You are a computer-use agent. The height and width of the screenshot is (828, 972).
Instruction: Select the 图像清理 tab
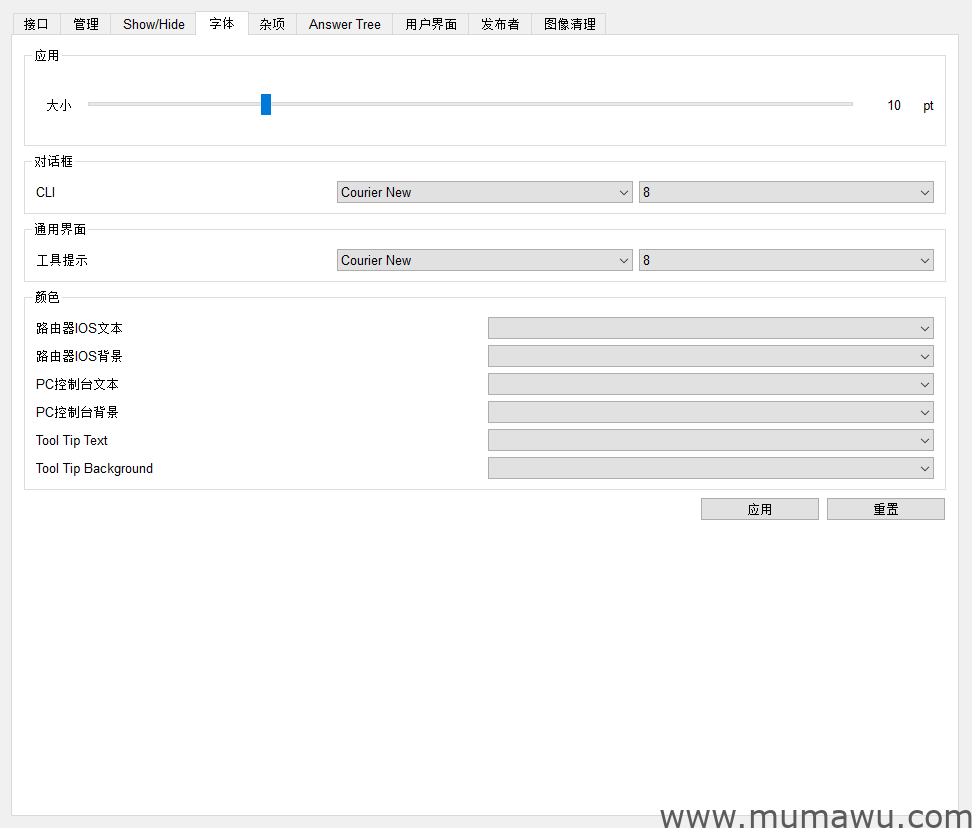(569, 24)
